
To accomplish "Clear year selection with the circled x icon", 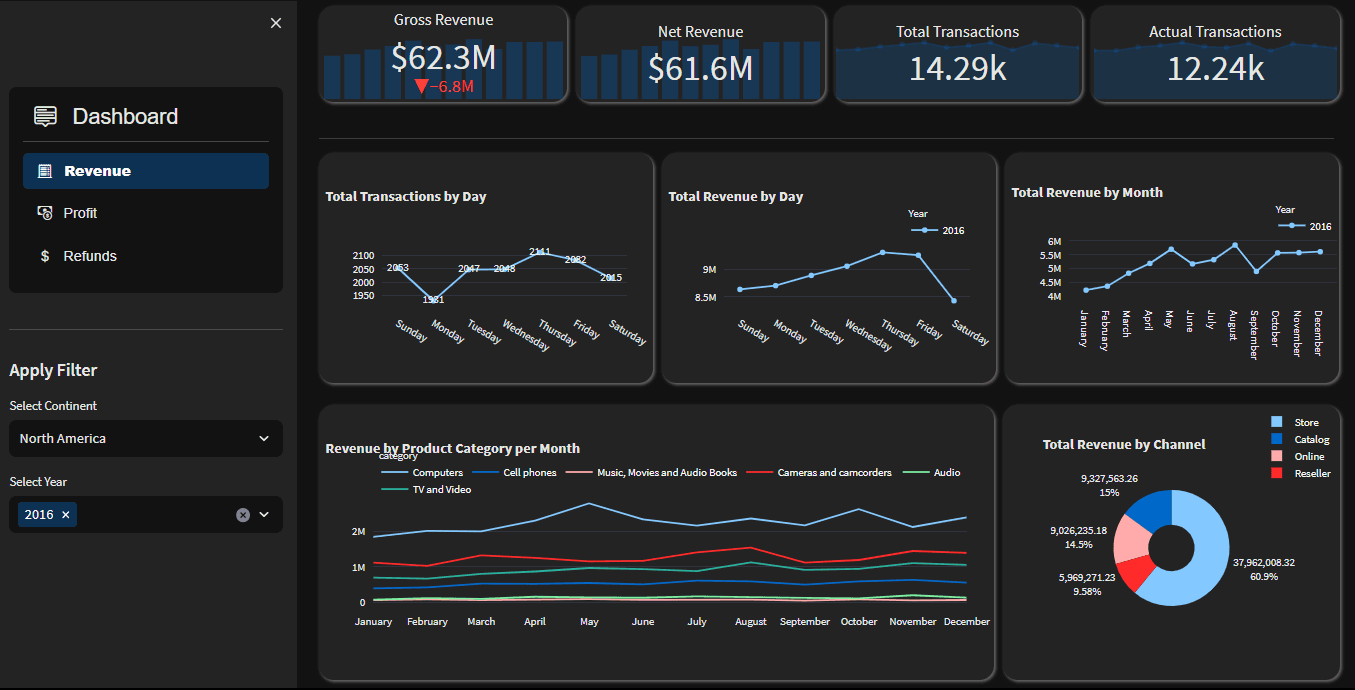I will coord(242,514).
